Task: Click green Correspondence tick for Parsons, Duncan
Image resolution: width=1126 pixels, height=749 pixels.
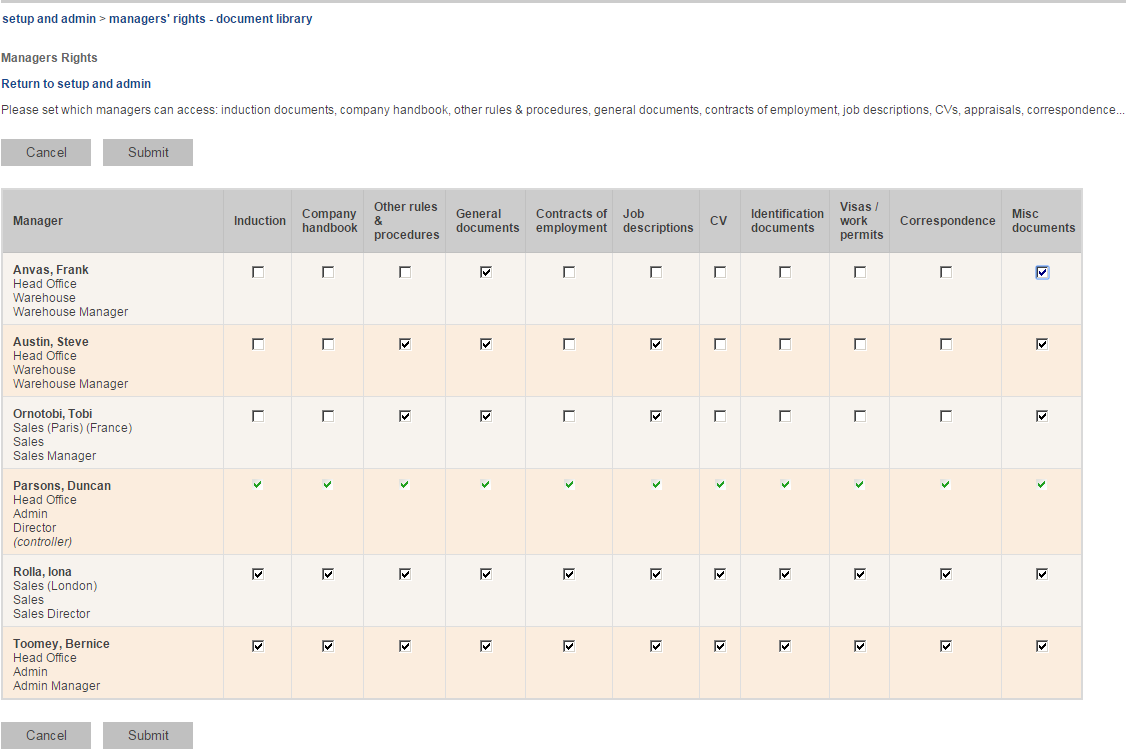Action: [945, 485]
